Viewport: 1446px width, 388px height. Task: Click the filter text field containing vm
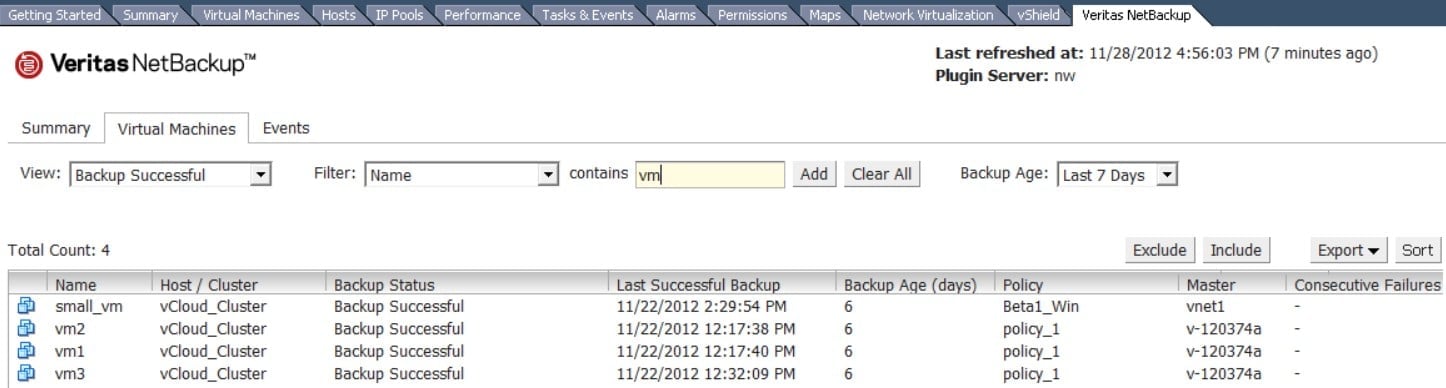pos(709,175)
